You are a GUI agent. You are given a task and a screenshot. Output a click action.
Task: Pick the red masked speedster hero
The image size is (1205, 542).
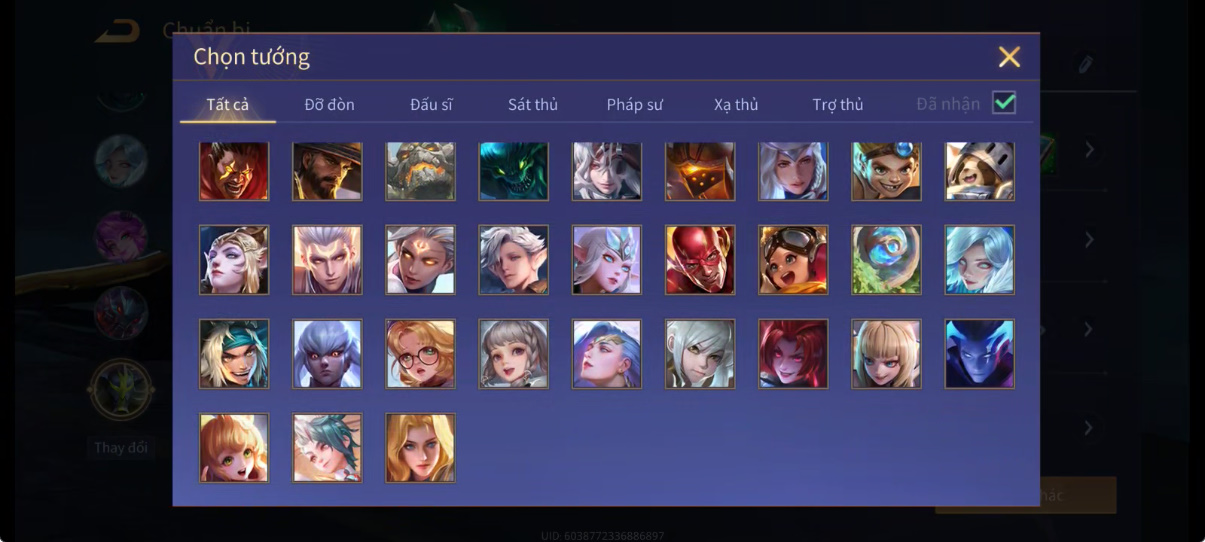tap(700, 260)
